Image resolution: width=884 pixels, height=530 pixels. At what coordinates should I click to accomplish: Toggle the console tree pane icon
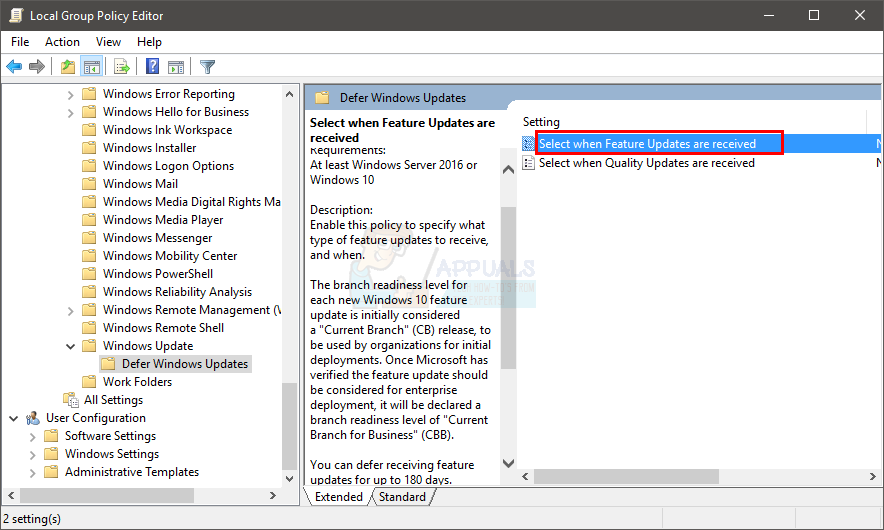pos(91,67)
